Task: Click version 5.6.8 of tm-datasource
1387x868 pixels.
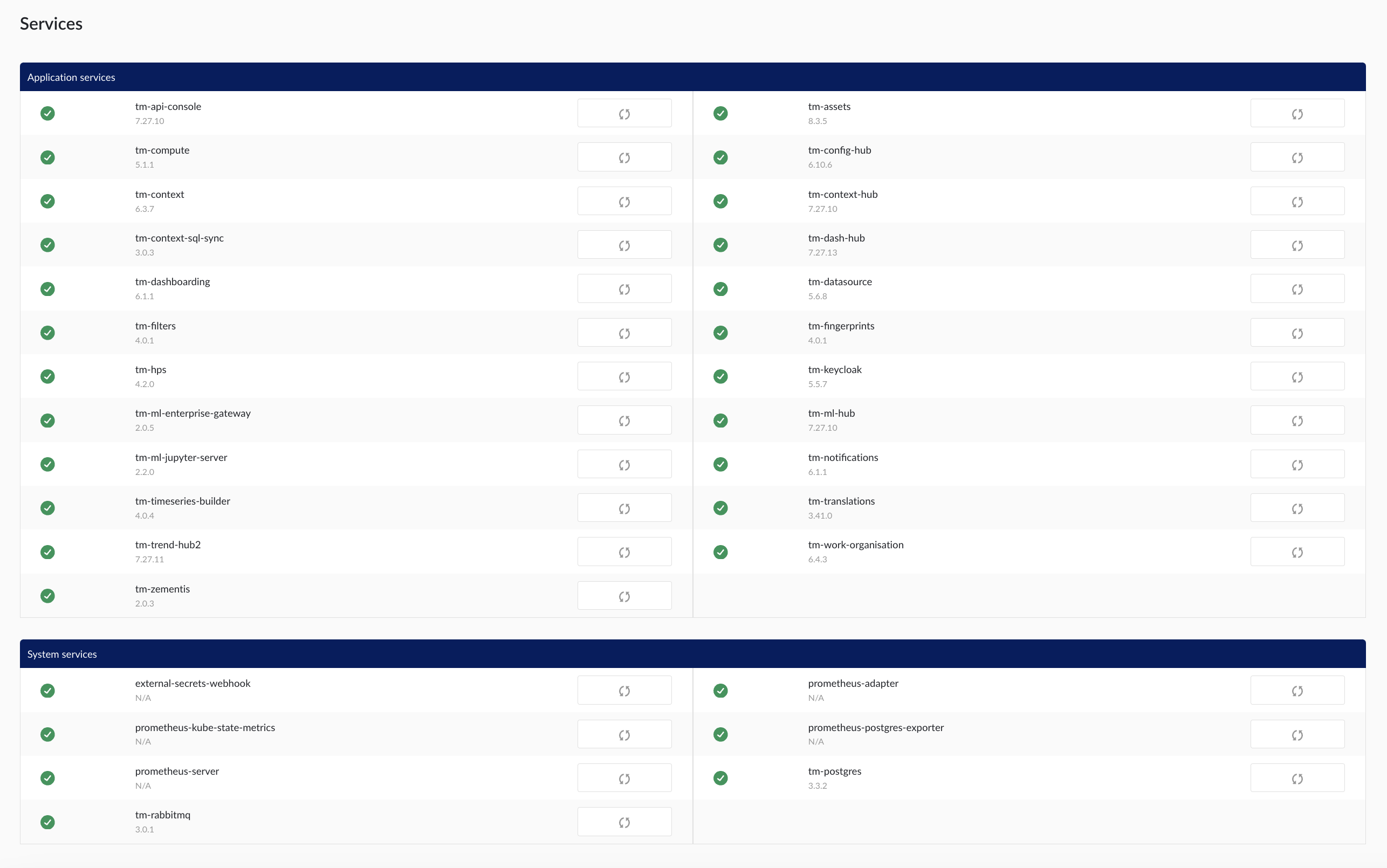Action: click(818, 296)
